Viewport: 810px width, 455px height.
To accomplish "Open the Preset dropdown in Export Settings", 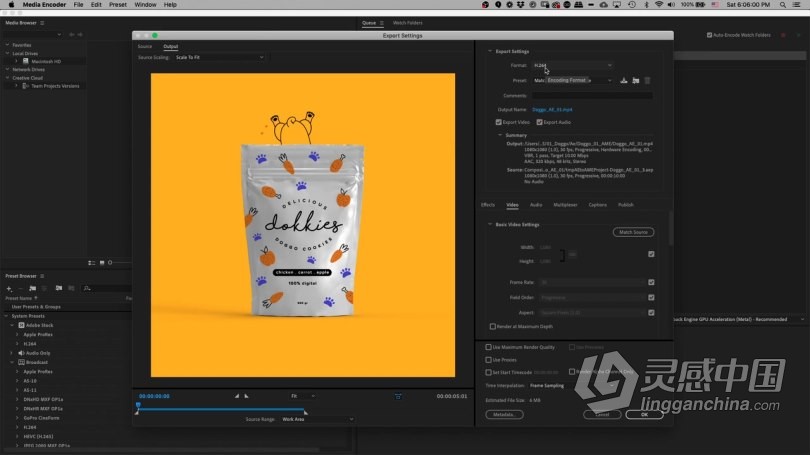I will [x=572, y=81].
